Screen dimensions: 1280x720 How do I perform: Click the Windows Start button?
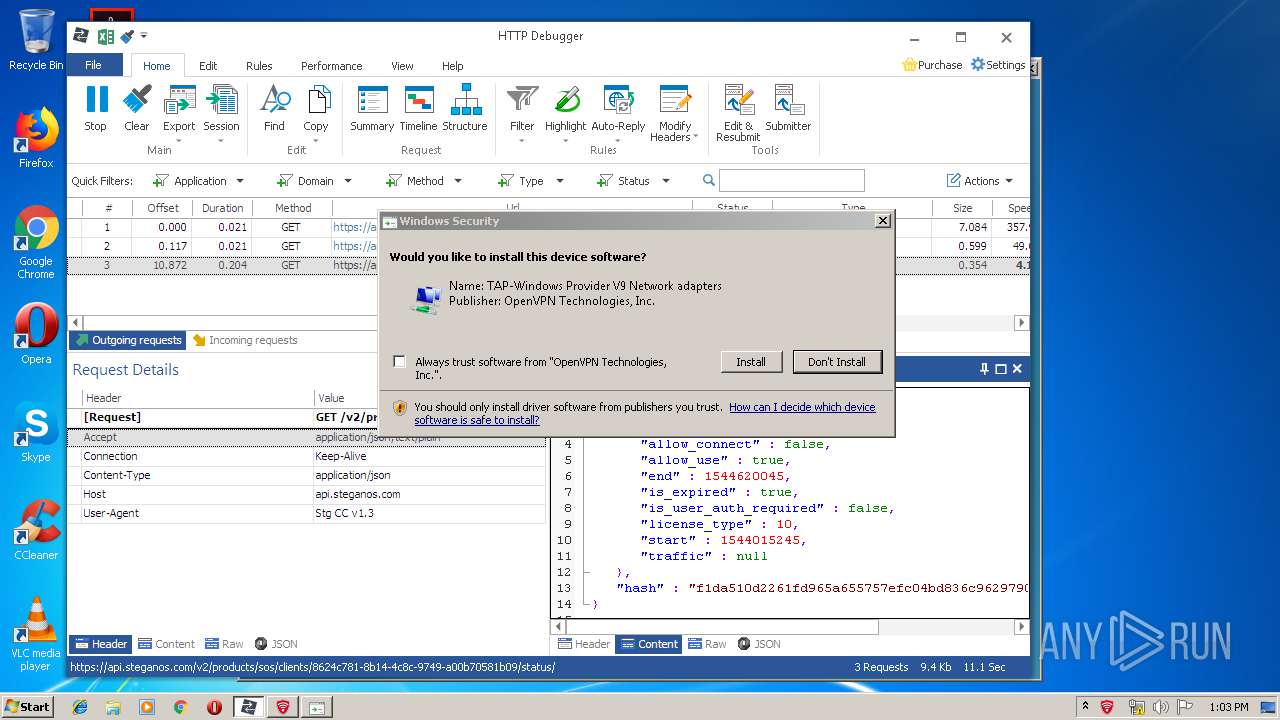(x=28, y=706)
